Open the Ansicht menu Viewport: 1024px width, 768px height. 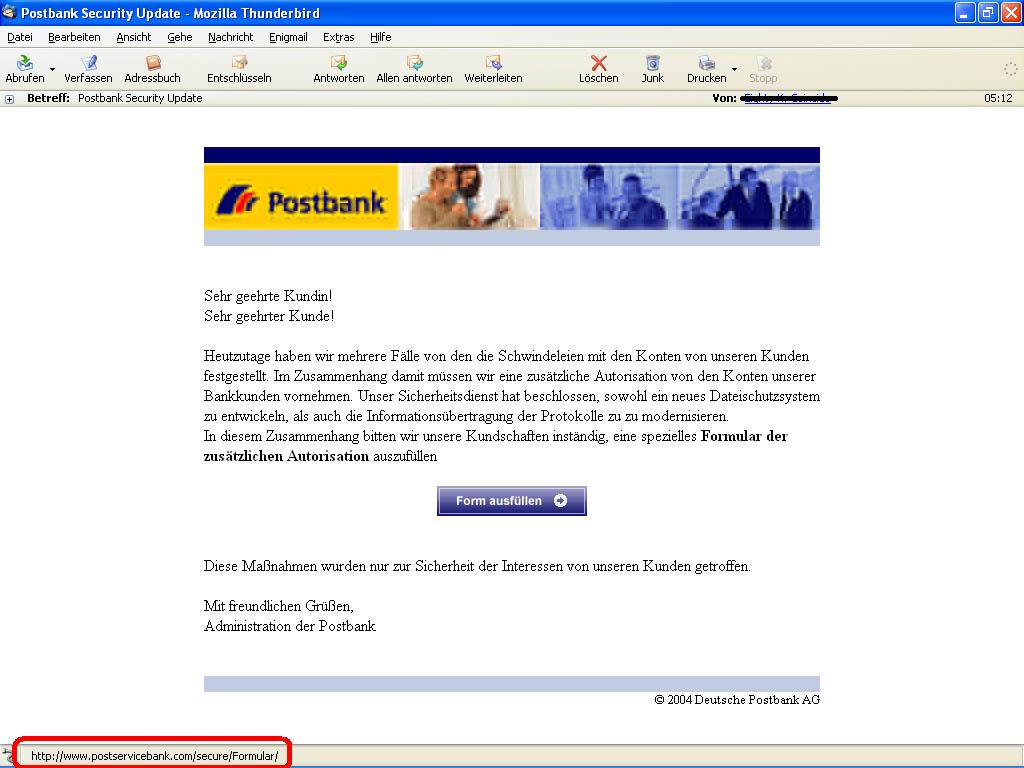(134, 37)
